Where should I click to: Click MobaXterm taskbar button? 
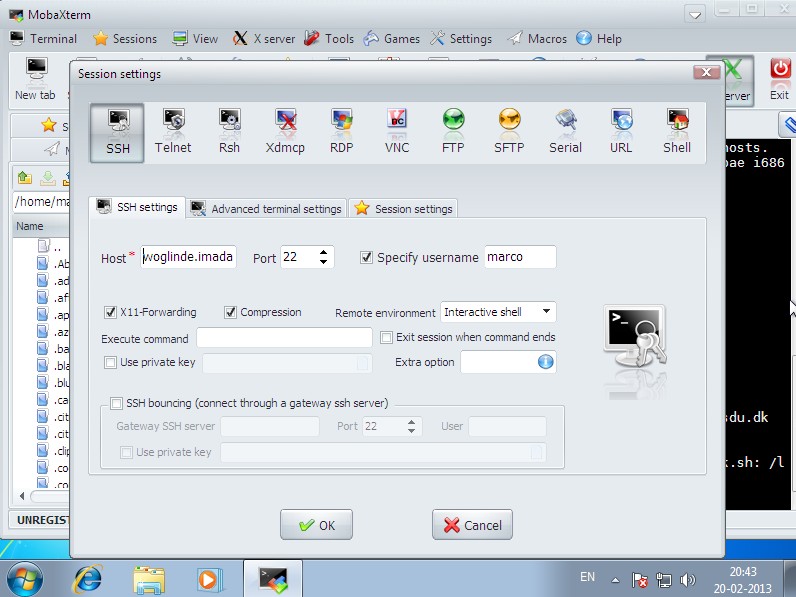(273, 579)
